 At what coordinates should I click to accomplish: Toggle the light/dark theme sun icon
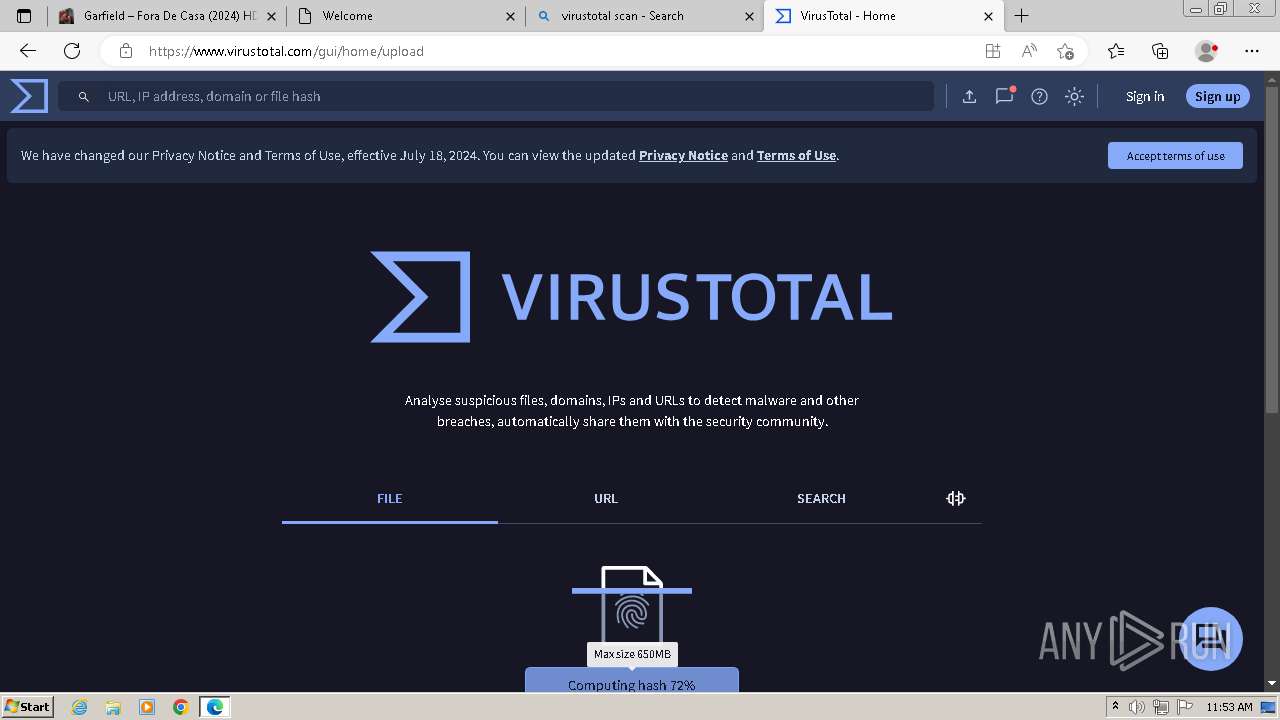[x=1074, y=96]
